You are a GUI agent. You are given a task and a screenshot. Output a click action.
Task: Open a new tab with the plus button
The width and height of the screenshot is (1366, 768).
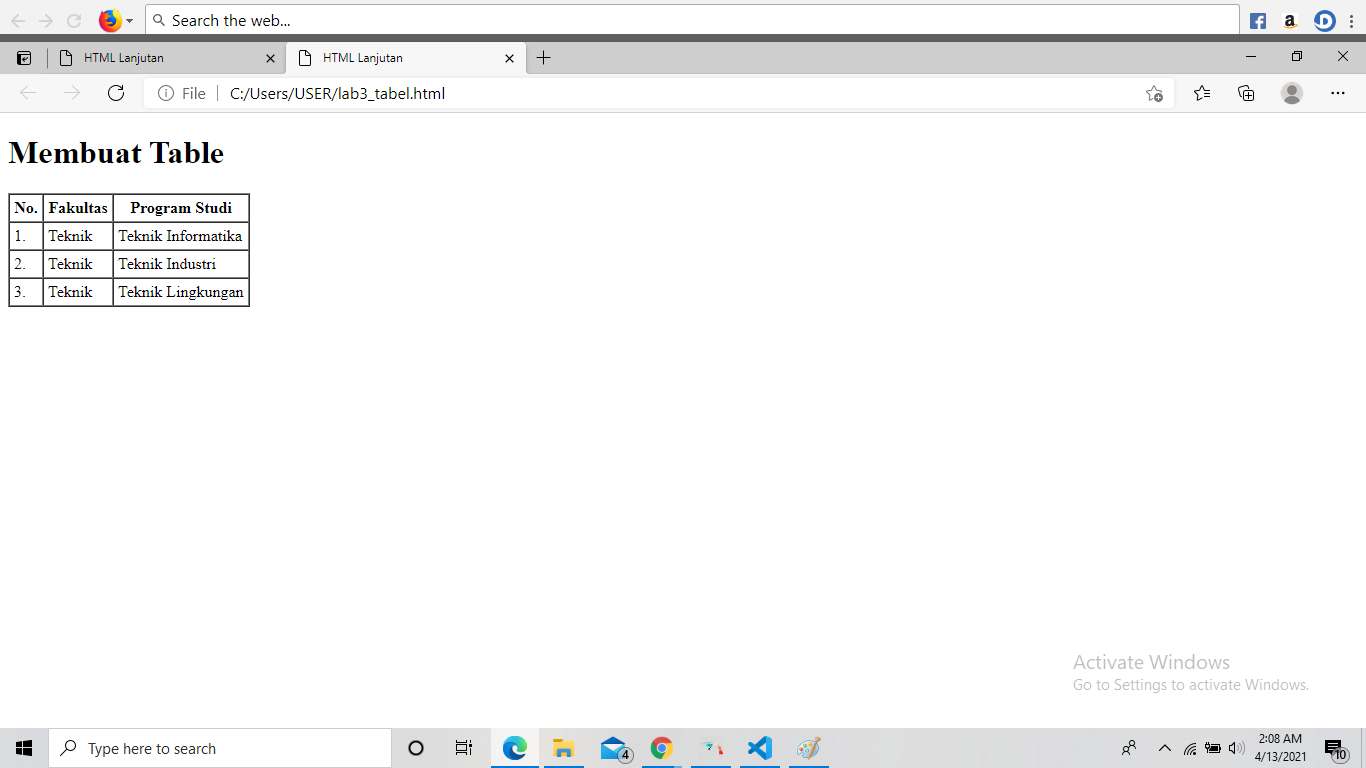click(x=543, y=58)
